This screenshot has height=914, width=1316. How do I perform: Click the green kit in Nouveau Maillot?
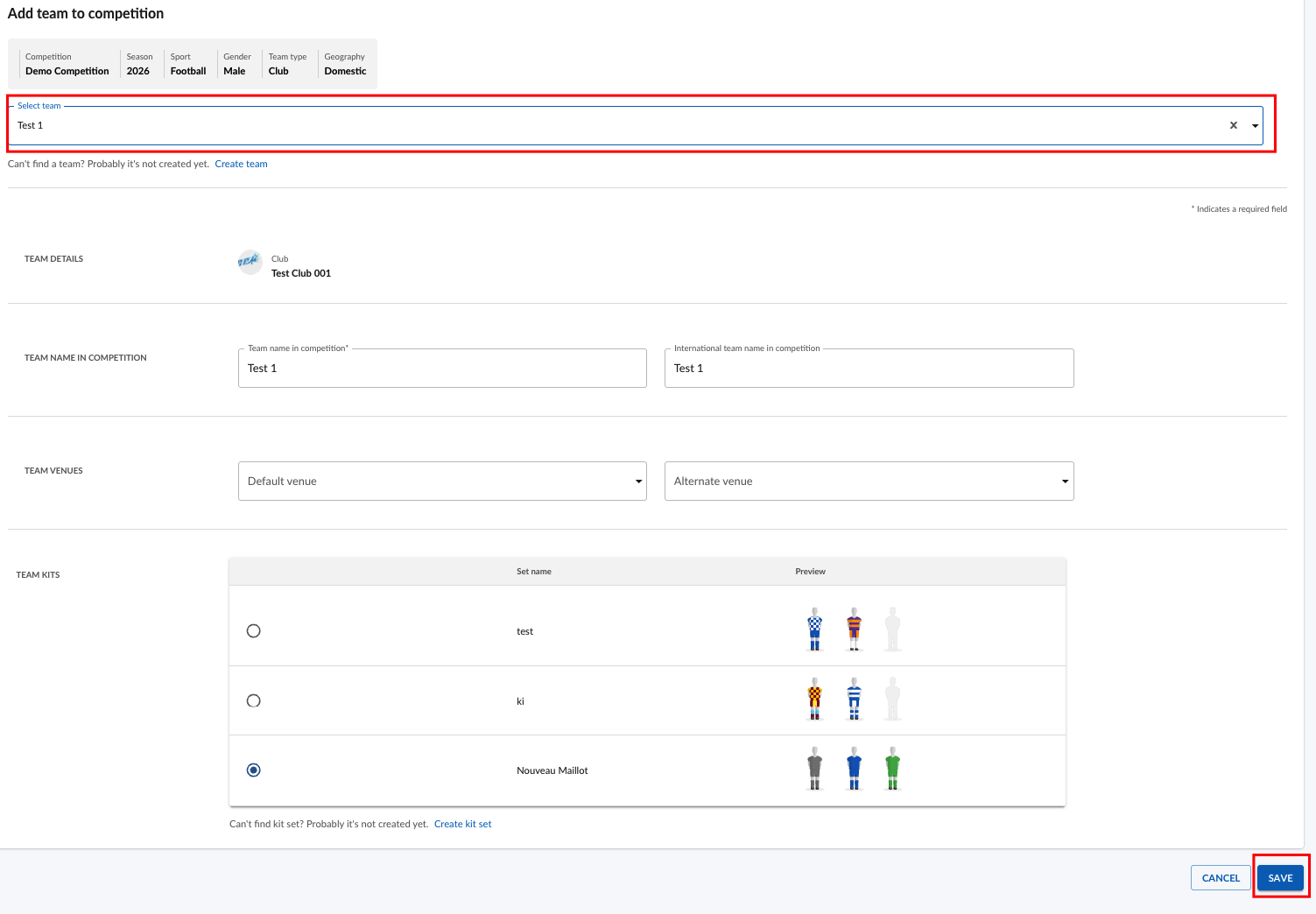tap(892, 769)
